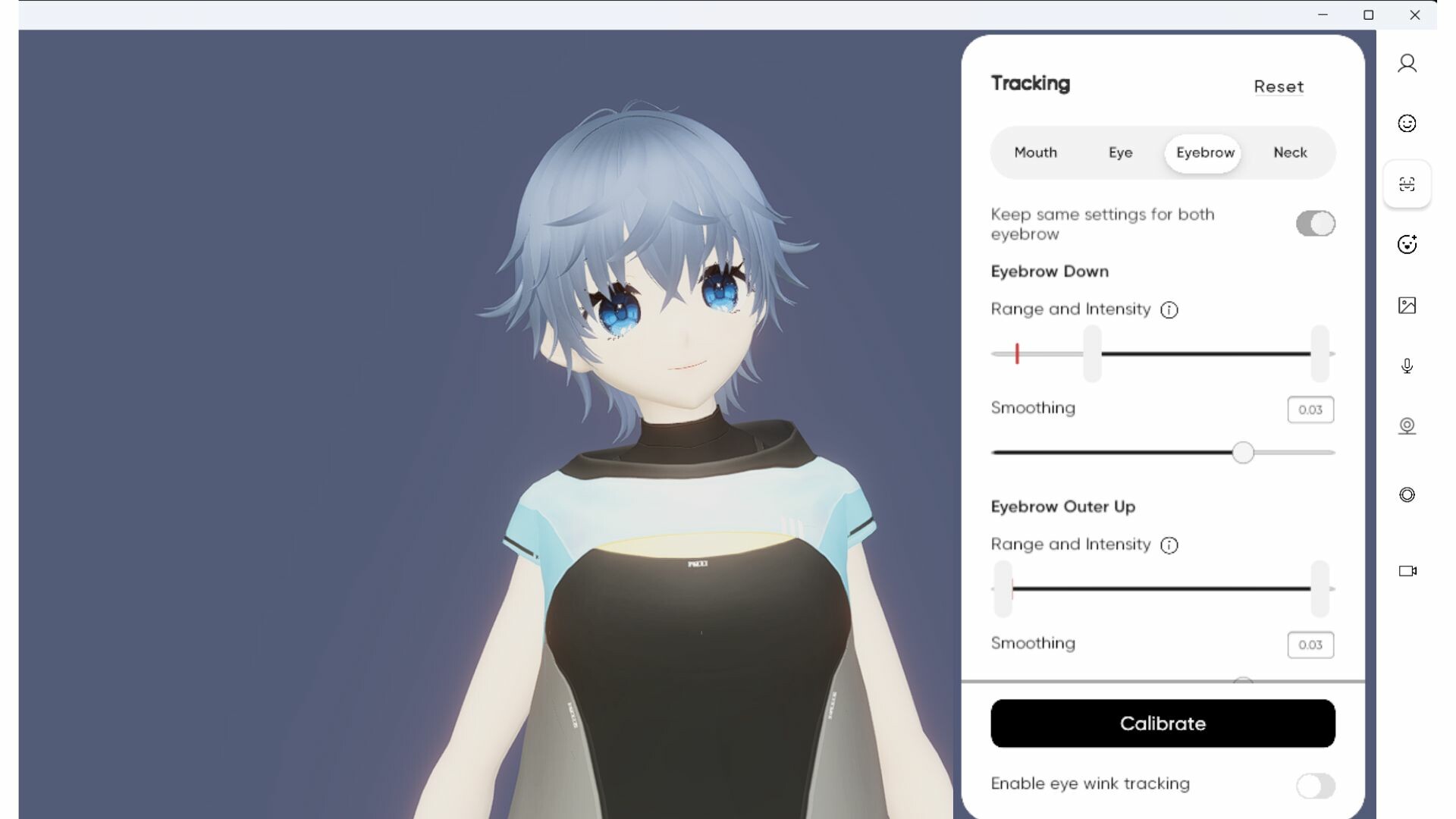Open the lens effect panel icon
The height and width of the screenshot is (819, 1456).
[x=1407, y=494]
